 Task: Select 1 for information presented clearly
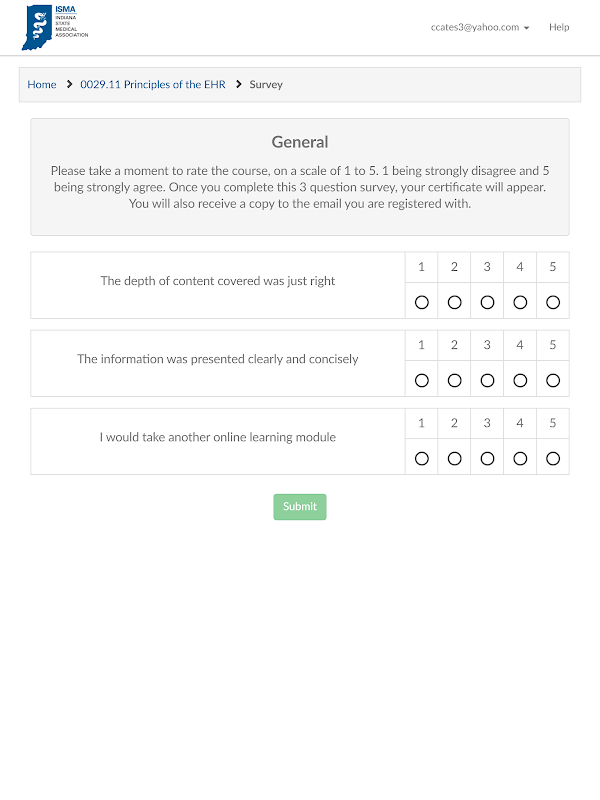coord(421,380)
